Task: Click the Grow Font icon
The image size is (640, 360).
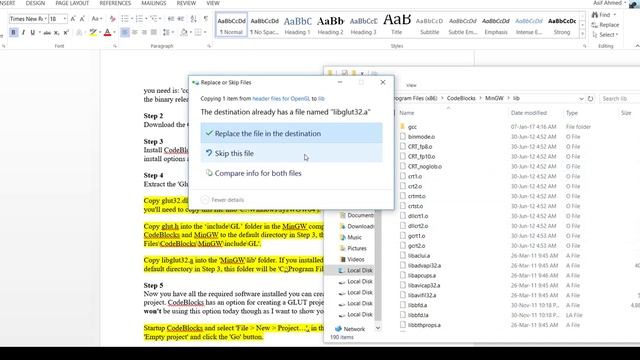Action: [73, 19]
